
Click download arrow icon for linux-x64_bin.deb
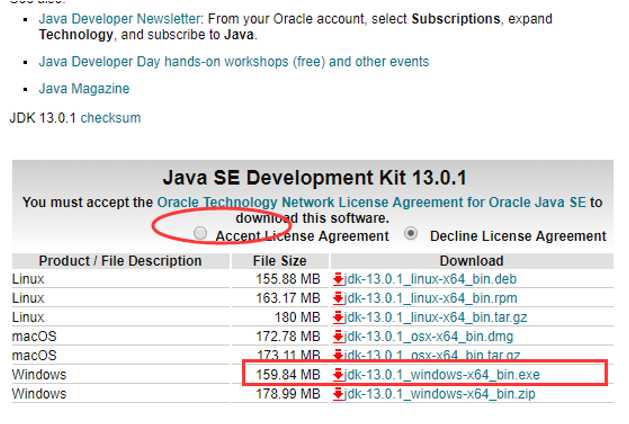(x=338, y=279)
